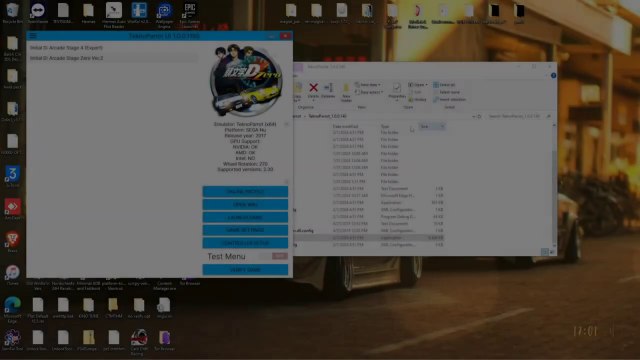Open the Size column header dropdown
Screen dimensions: 640x360
[x=442, y=127]
